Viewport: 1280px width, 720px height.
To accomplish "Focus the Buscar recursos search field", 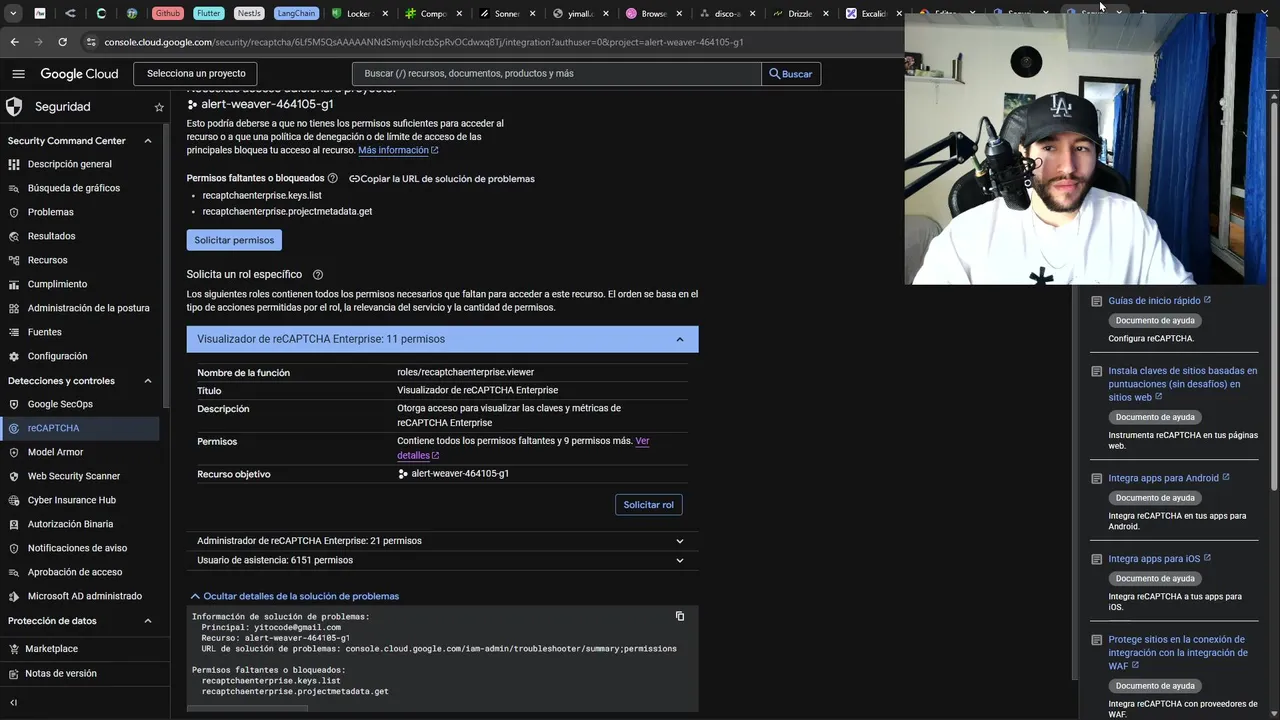I will [x=556, y=74].
